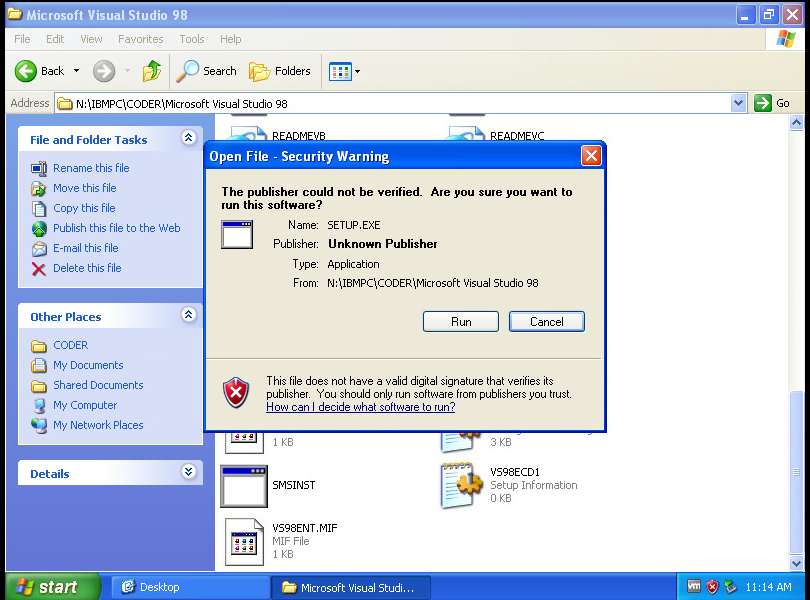Select the SMSINST file name
This screenshot has height=600, width=810.
tap(293, 485)
